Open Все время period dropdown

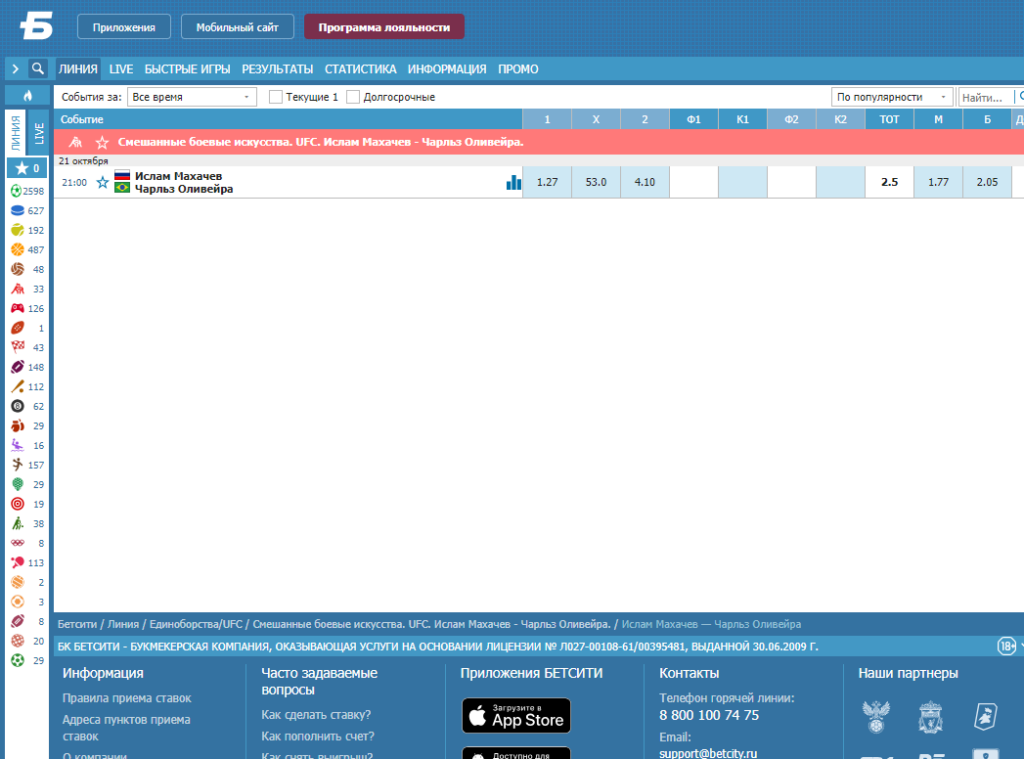192,97
